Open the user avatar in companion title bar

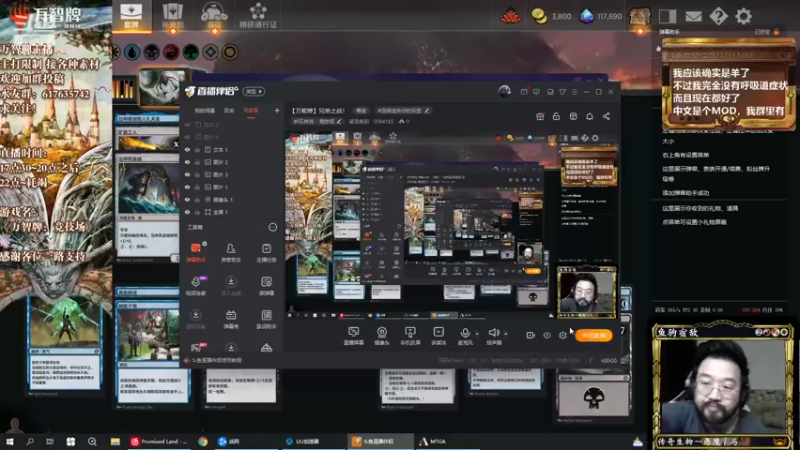pyautogui.click(x=505, y=91)
